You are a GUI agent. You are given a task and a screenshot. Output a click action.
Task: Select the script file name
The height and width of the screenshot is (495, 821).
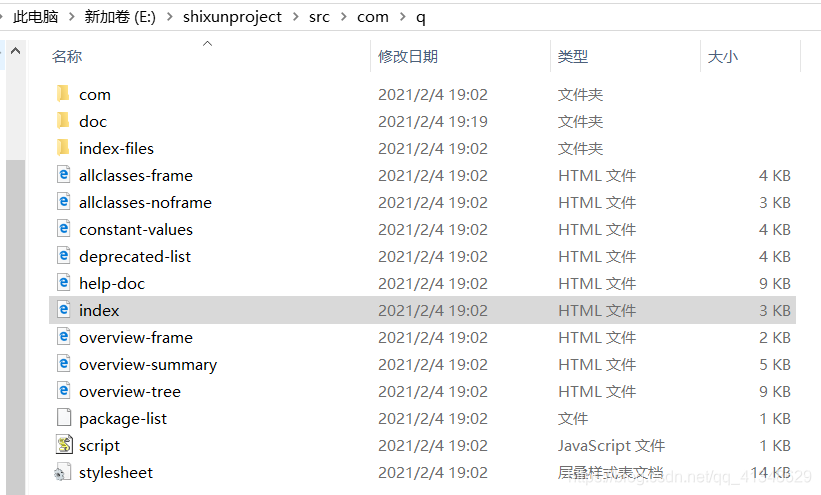(x=99, y=446)
